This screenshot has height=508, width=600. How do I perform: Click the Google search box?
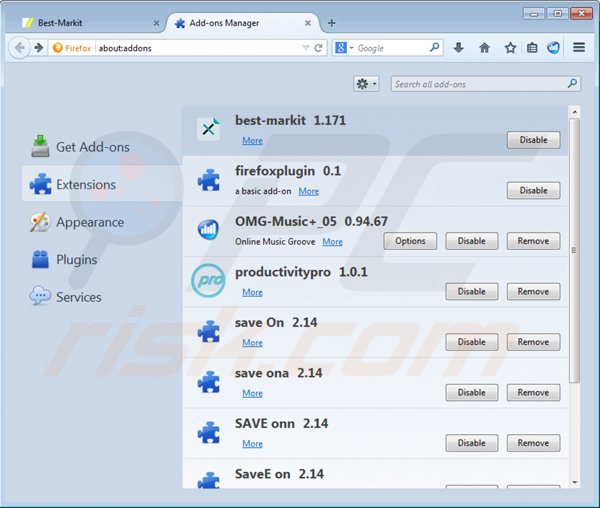pos(390,48)
